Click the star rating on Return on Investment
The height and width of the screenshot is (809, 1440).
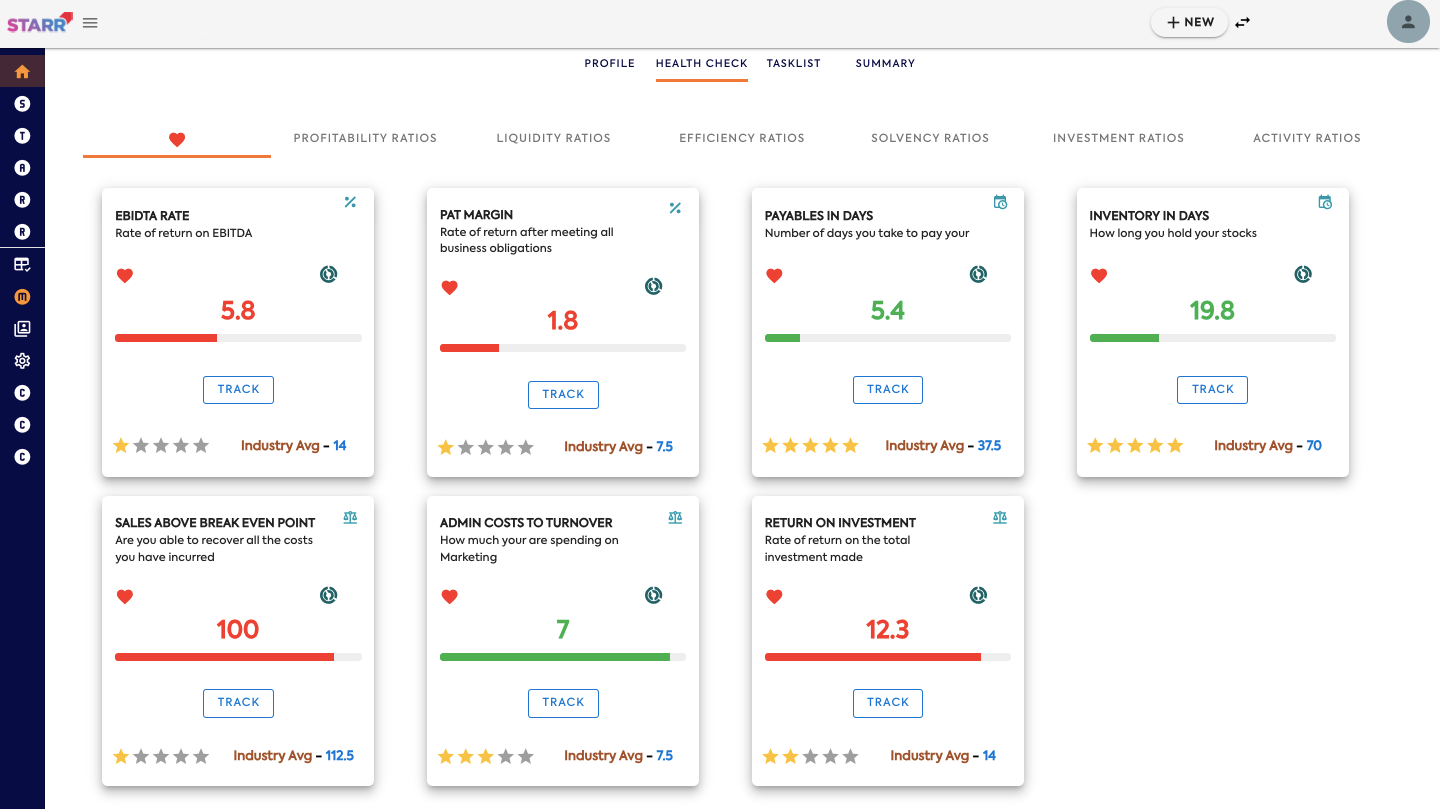(x=810, y=757)
